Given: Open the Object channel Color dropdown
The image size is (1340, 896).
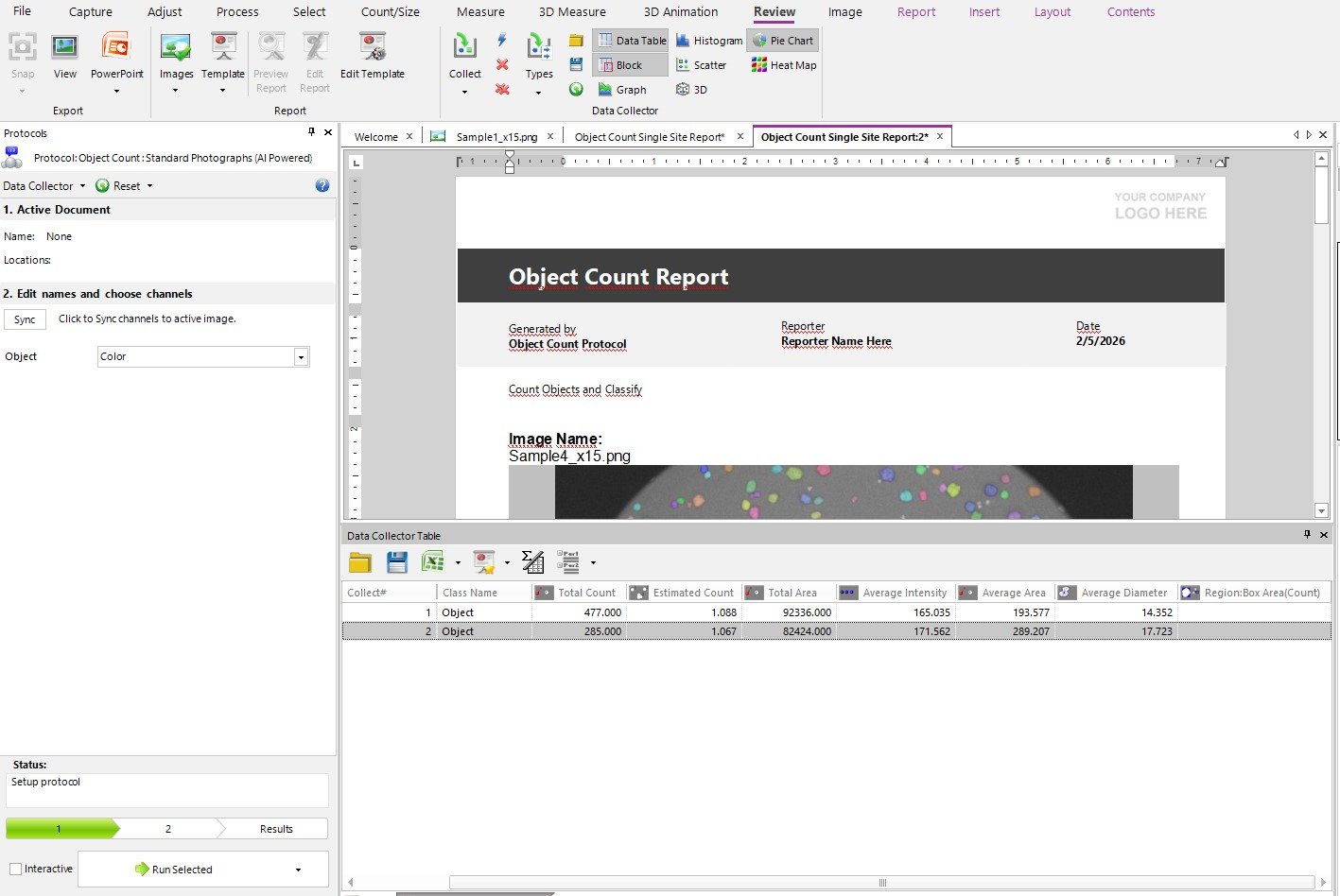Looking at the screenshot, I should (x=301, y=357).
